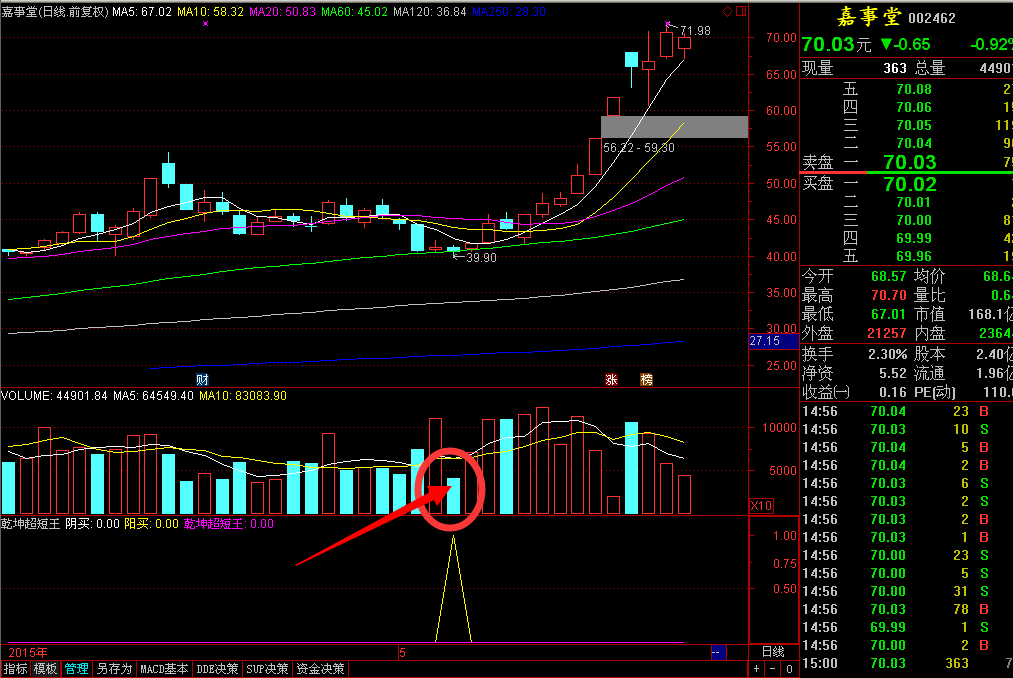This screenshot has height=678, width=1013.
Task: Click the 涨 marker below candlesticks
Action: tap(611, 379)
